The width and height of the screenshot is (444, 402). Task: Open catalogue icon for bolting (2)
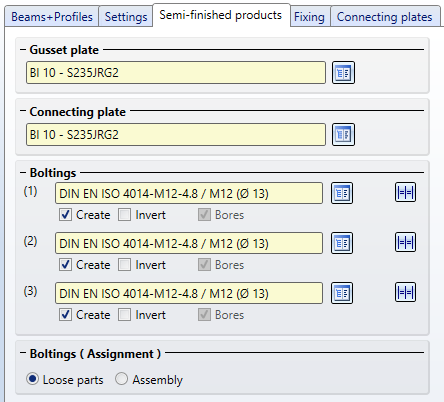(342, 243)
